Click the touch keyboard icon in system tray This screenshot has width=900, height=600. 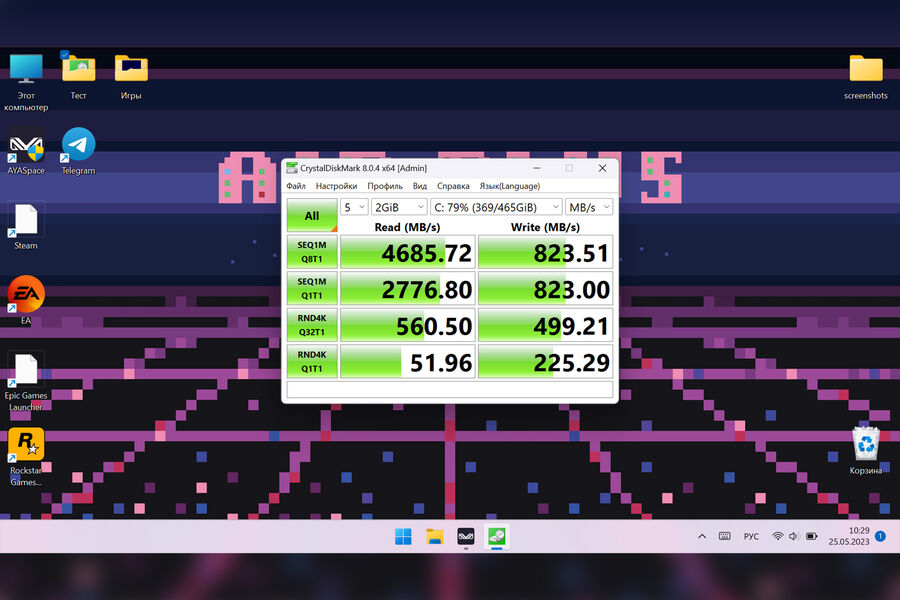coord(724,537)
